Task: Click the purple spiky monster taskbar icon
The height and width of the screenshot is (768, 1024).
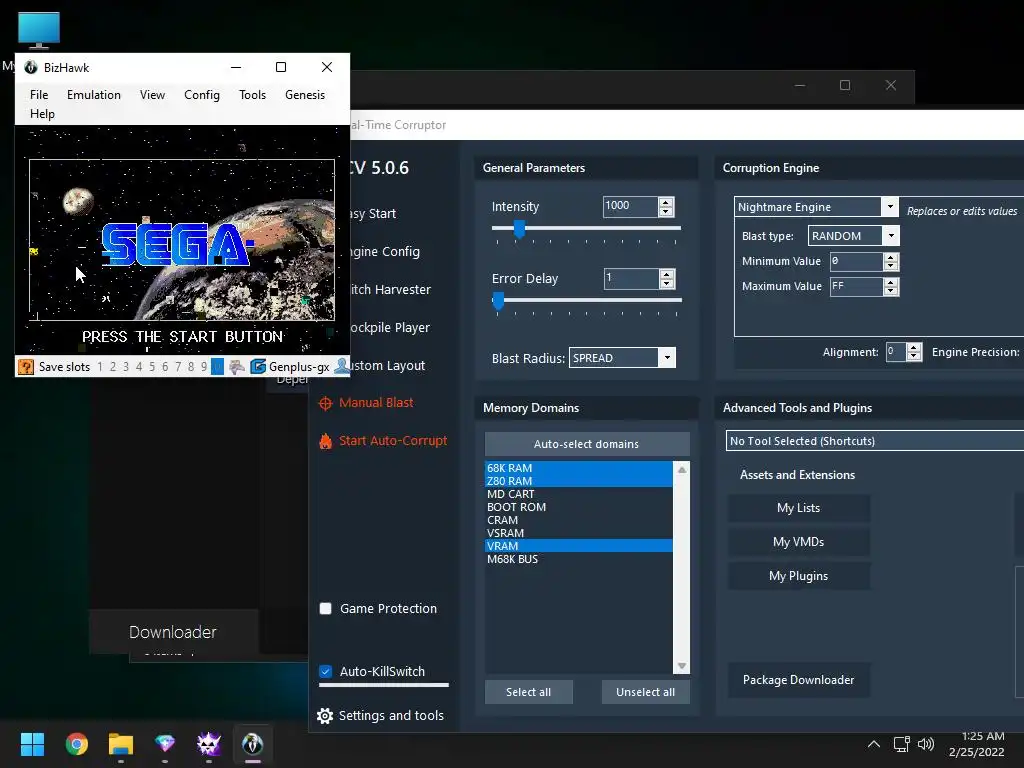Action: coord(209,744)
